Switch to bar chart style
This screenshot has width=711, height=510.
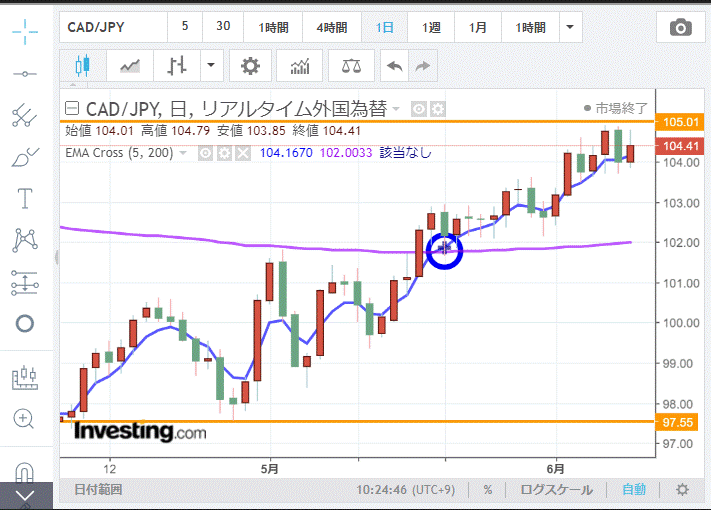177,66
